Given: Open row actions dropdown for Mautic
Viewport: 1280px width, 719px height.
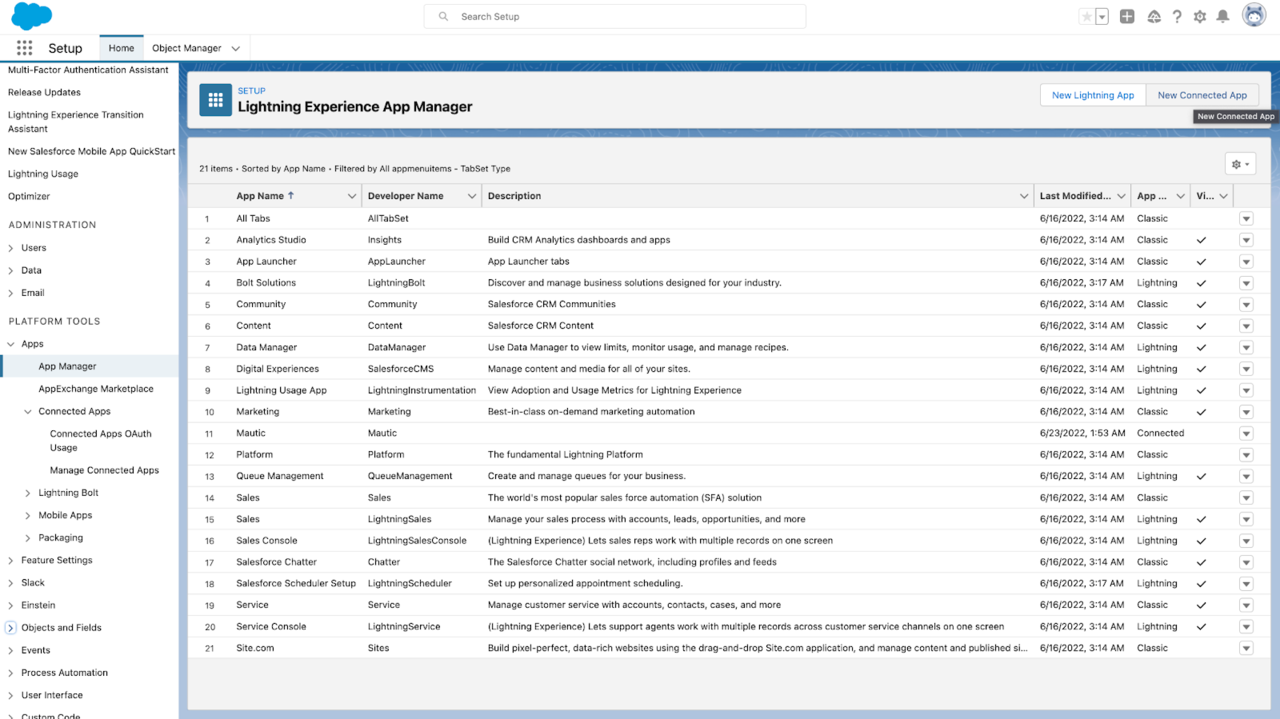Looking at the screenshot, I should tap(1246, 433).
